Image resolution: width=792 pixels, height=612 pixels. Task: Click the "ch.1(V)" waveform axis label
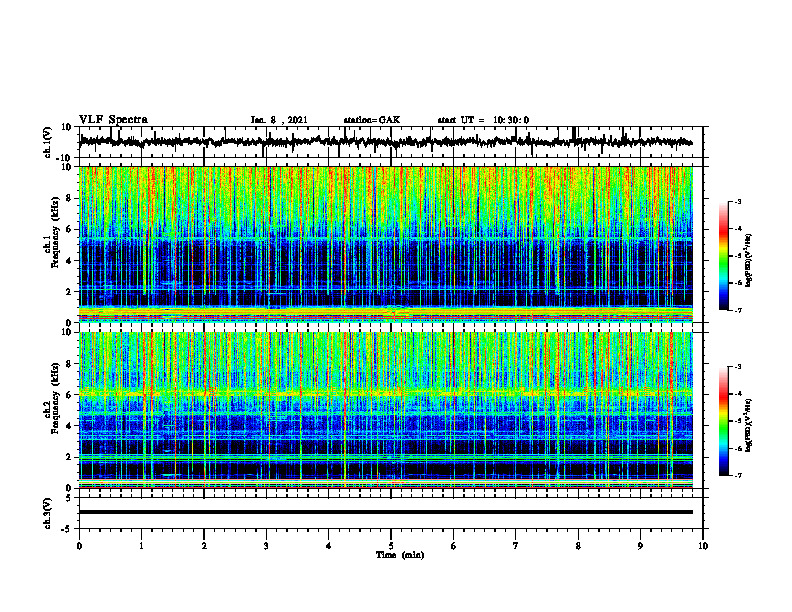[48, 142]
